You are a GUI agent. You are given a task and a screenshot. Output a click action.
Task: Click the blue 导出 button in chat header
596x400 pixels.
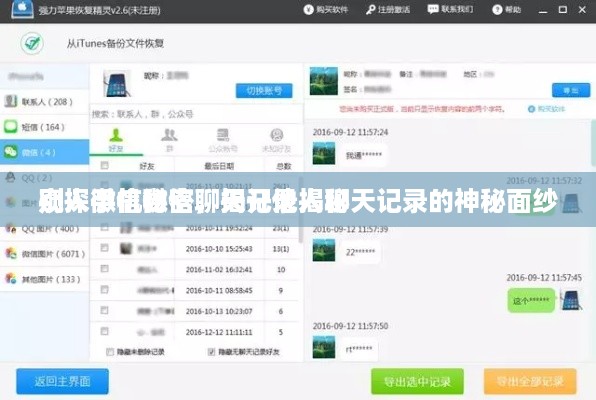click(571, 90)
